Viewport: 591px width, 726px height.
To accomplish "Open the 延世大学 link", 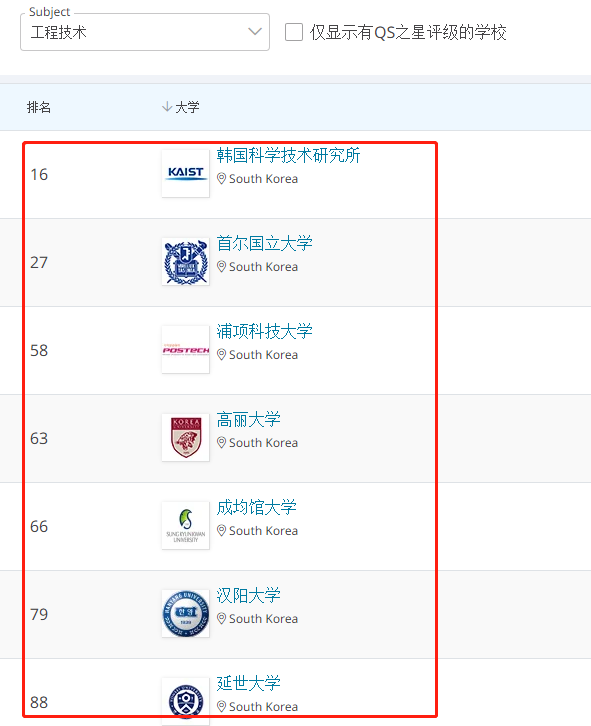I will tap(248, 683).
